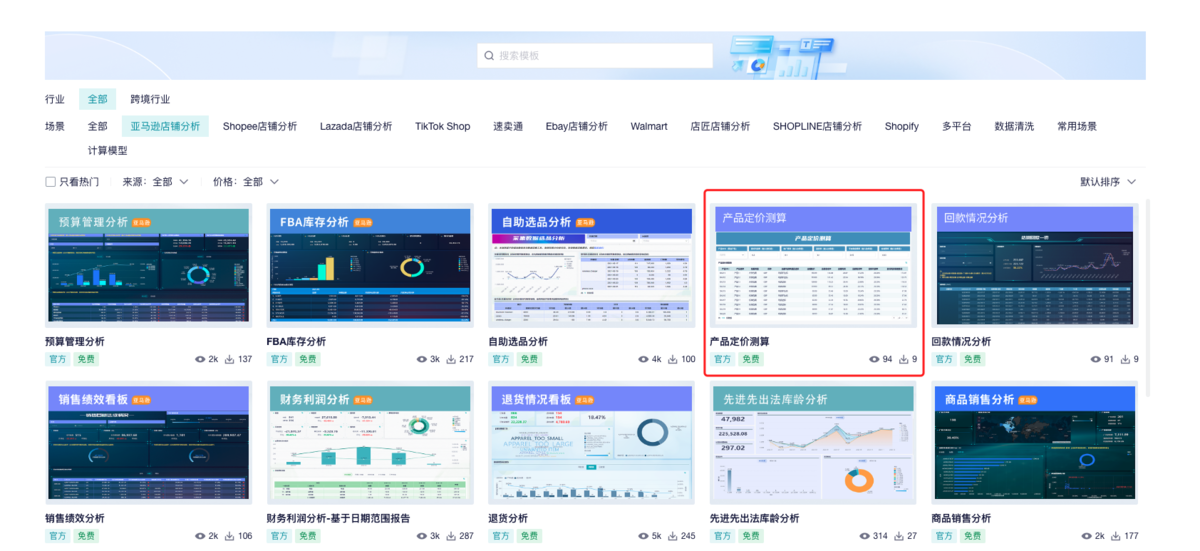The height and width of the screenshot is (551, 1200).
Task: Open the 销售绩效分析 template title
Action: click(x=75, y=518)
